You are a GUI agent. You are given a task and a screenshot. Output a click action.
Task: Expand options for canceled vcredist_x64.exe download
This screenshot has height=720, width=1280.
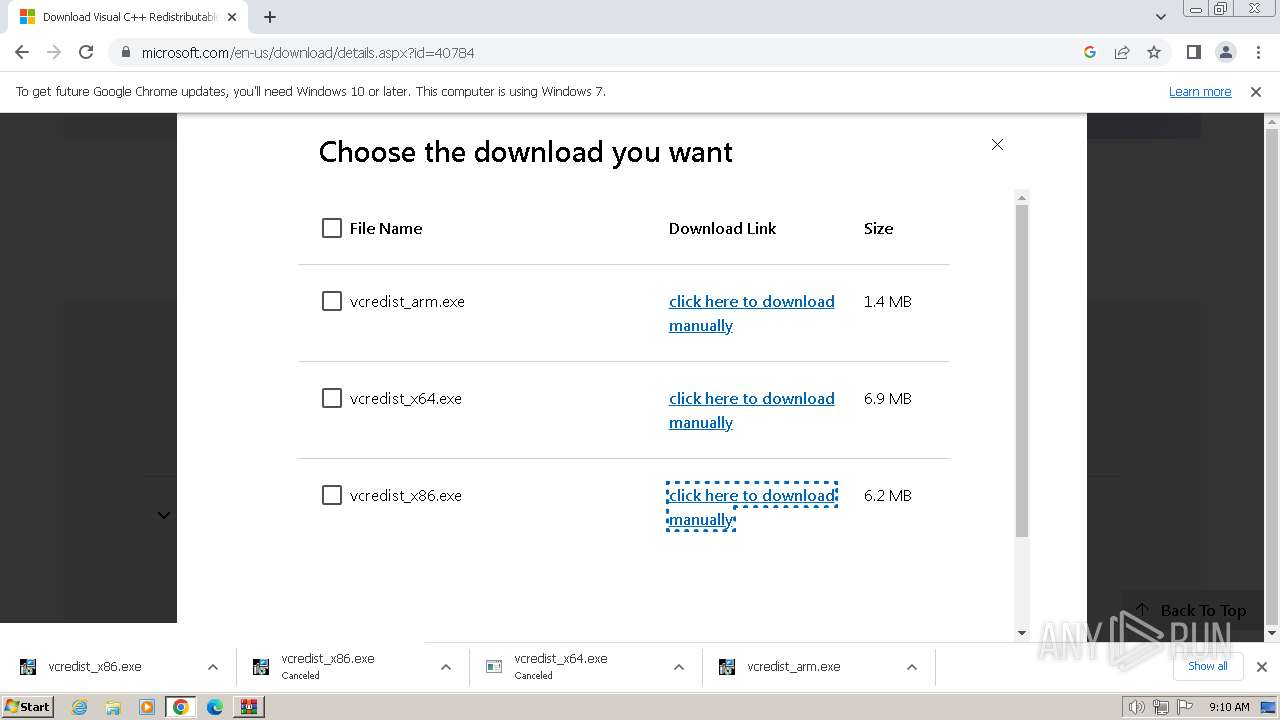[678, 667]
